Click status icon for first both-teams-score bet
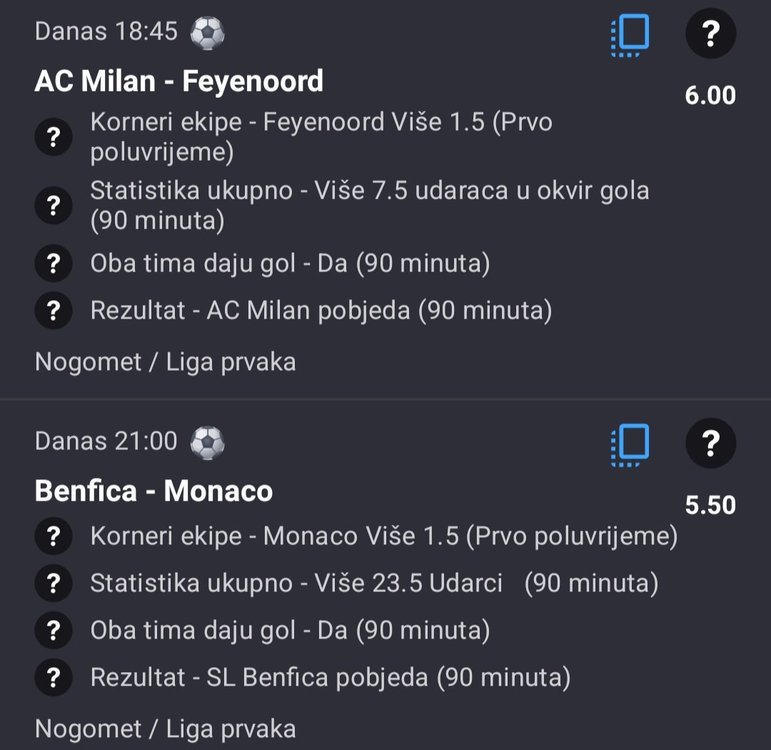The width and height of the screenshot is (771, 750). tap(53, 264)
